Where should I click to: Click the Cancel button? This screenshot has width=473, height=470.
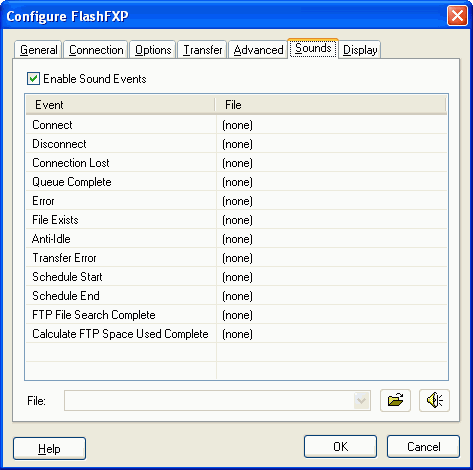click(423, 447)
